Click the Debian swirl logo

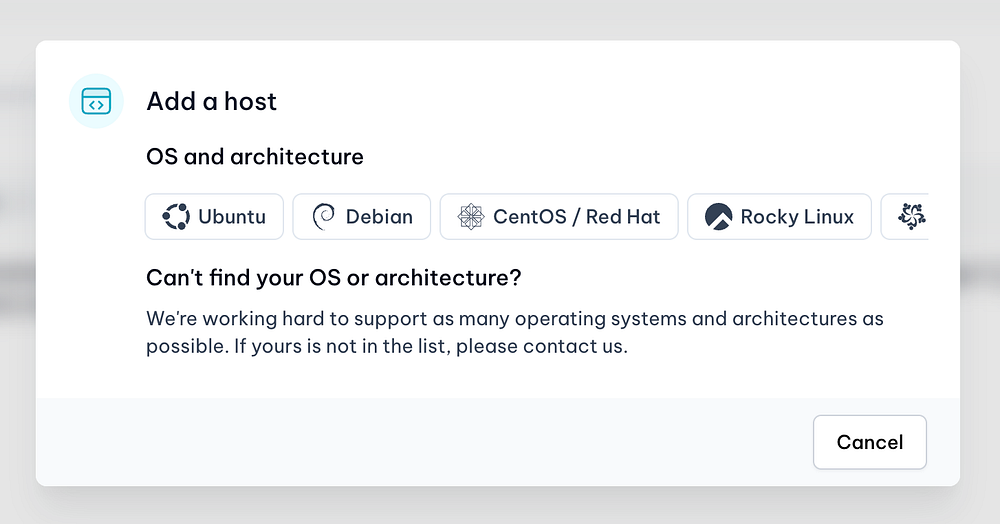point(323,217)
